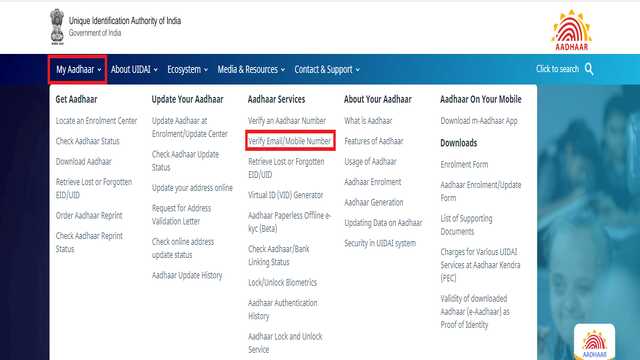Open Aadhaar Update History link

187,276
